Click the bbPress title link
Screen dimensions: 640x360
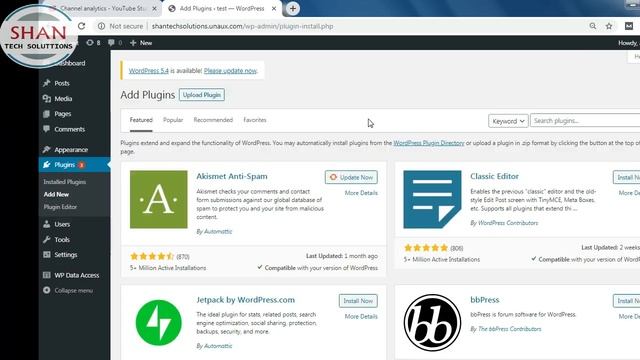click(x=484, y=300)
